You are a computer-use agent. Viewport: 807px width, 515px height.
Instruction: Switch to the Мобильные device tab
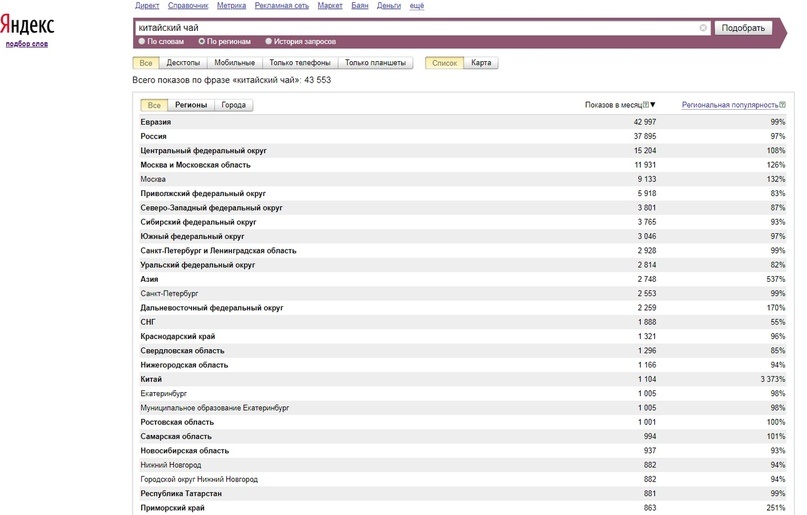pos(235,63)
